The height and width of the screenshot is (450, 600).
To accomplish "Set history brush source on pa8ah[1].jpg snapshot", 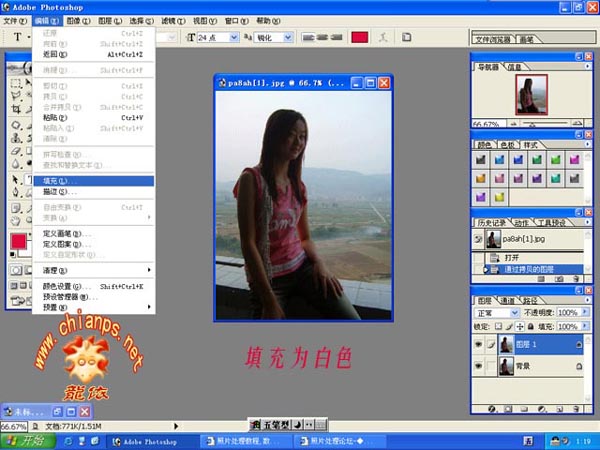I will tap(478, 239).
